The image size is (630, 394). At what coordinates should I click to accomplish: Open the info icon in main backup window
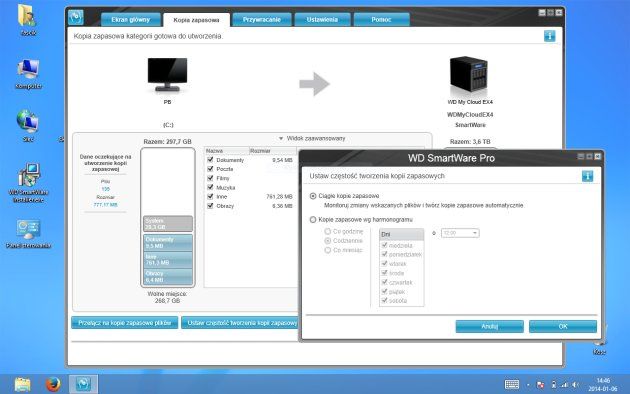[549, 36]
